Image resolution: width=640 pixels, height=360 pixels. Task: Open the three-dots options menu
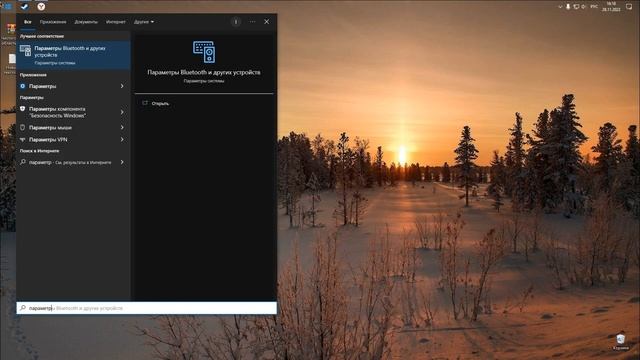[x=252, y=22]
